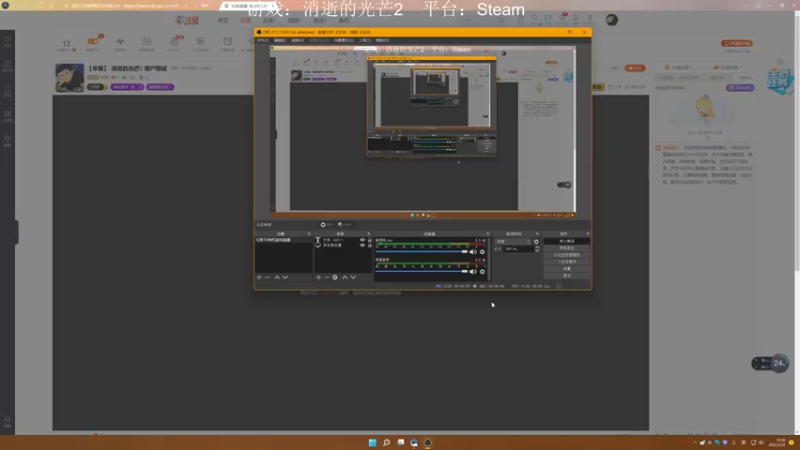Click user profile avatar in site header
The image size is (800, 450).
point(612,20)
